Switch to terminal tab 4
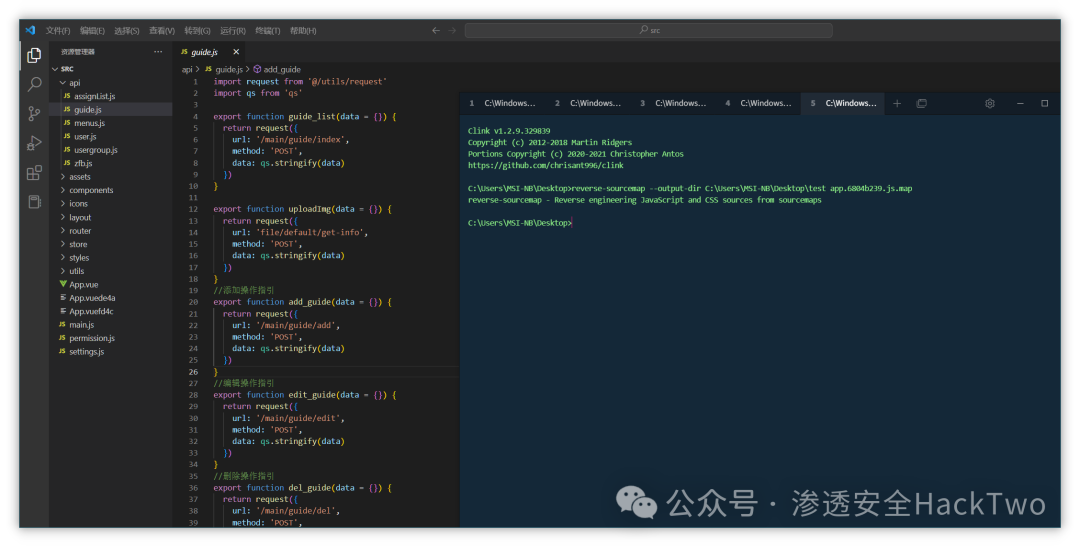The width and height of the screenshot is (1080, 547). tap(759, 103)
